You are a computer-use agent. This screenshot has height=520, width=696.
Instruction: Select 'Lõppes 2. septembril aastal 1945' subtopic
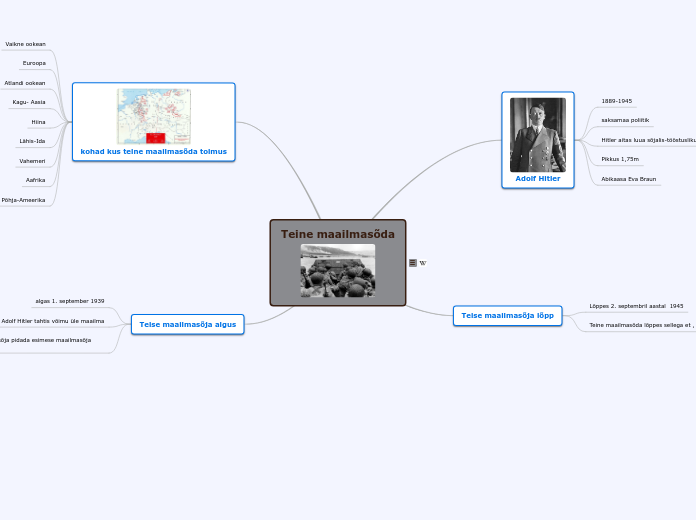636,306
